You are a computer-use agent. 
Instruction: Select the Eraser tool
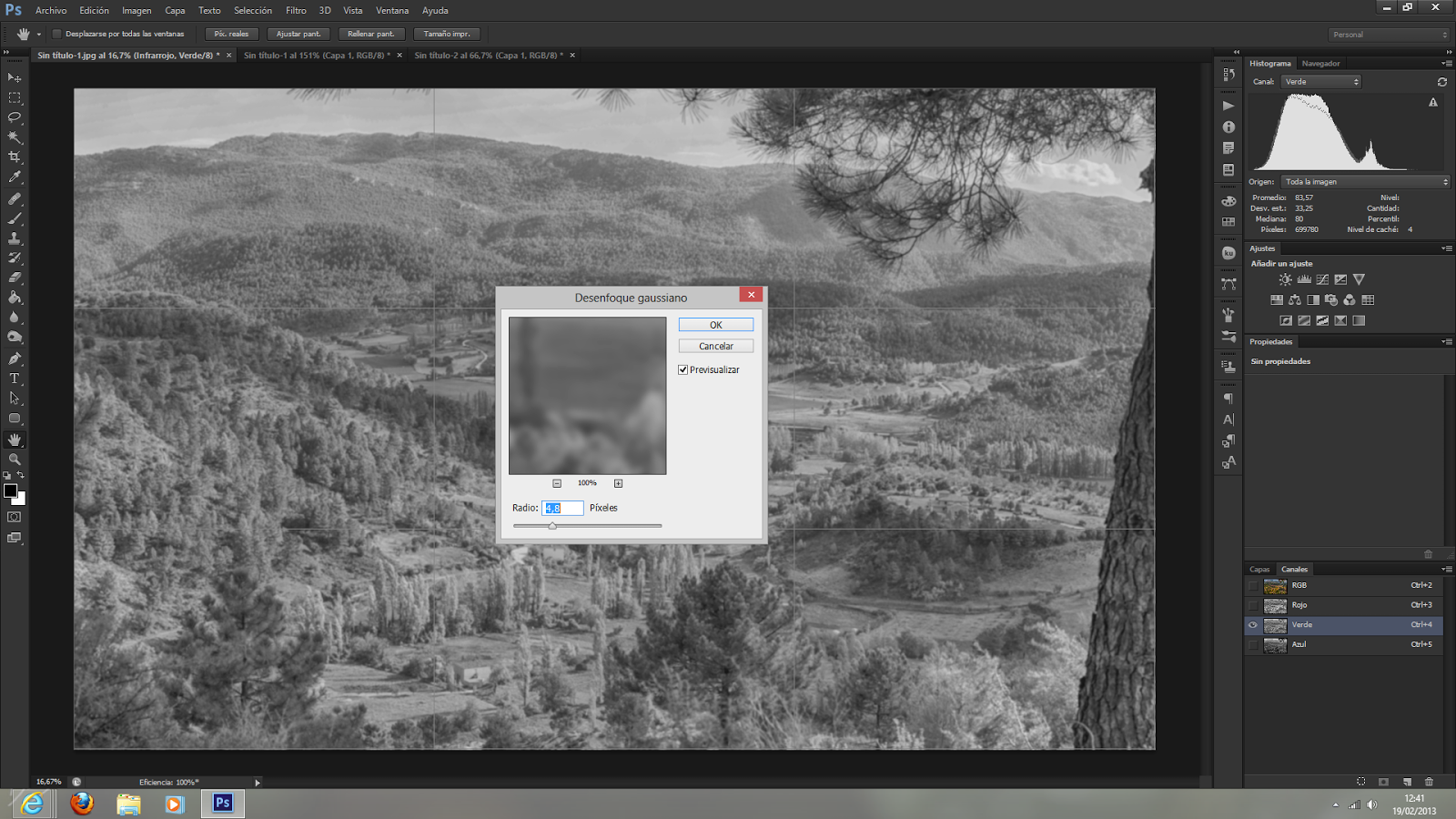pyautogui.click(x=15, y=278)
